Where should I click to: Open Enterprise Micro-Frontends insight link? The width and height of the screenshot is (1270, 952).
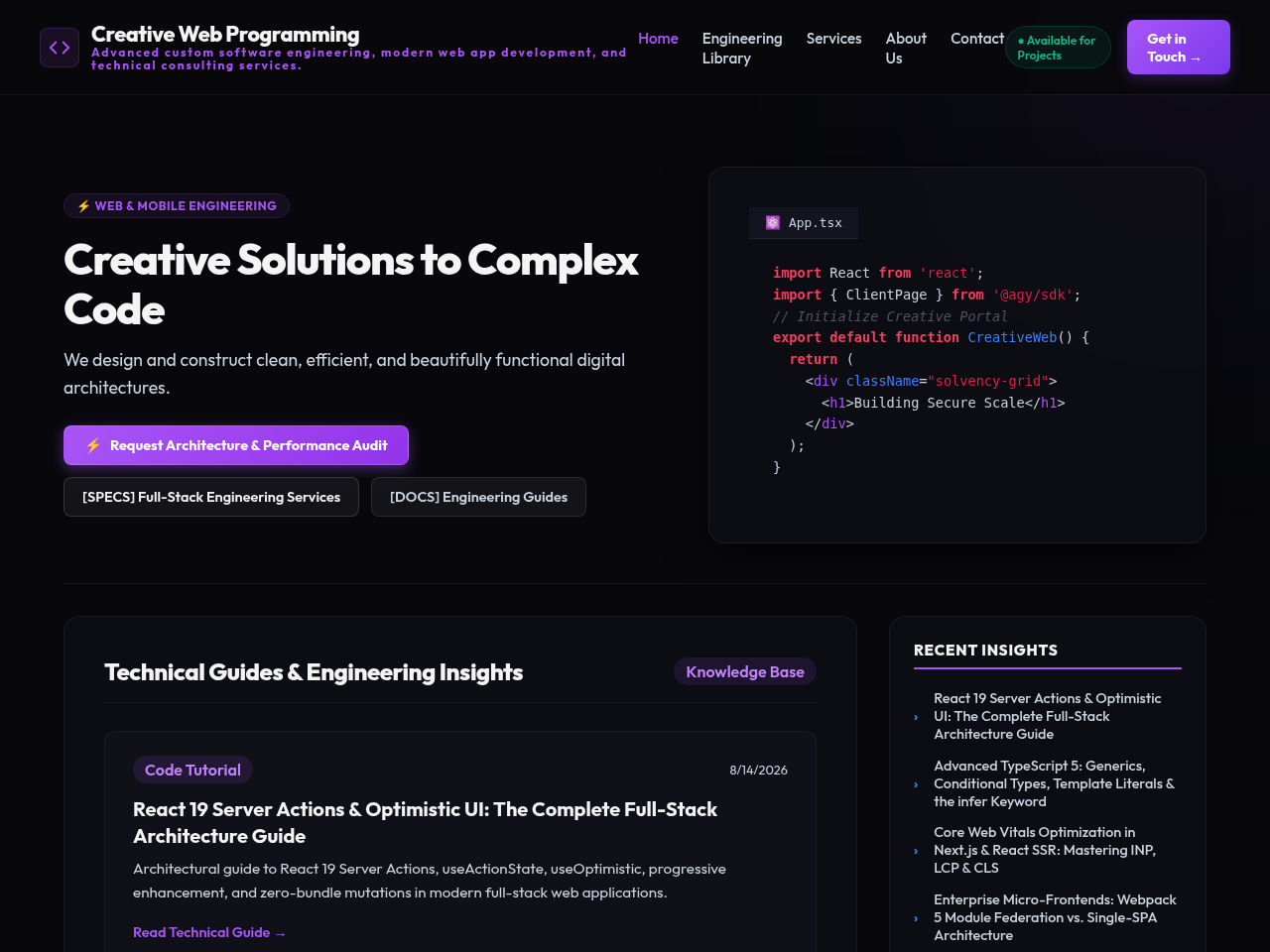coord(1055,917)
